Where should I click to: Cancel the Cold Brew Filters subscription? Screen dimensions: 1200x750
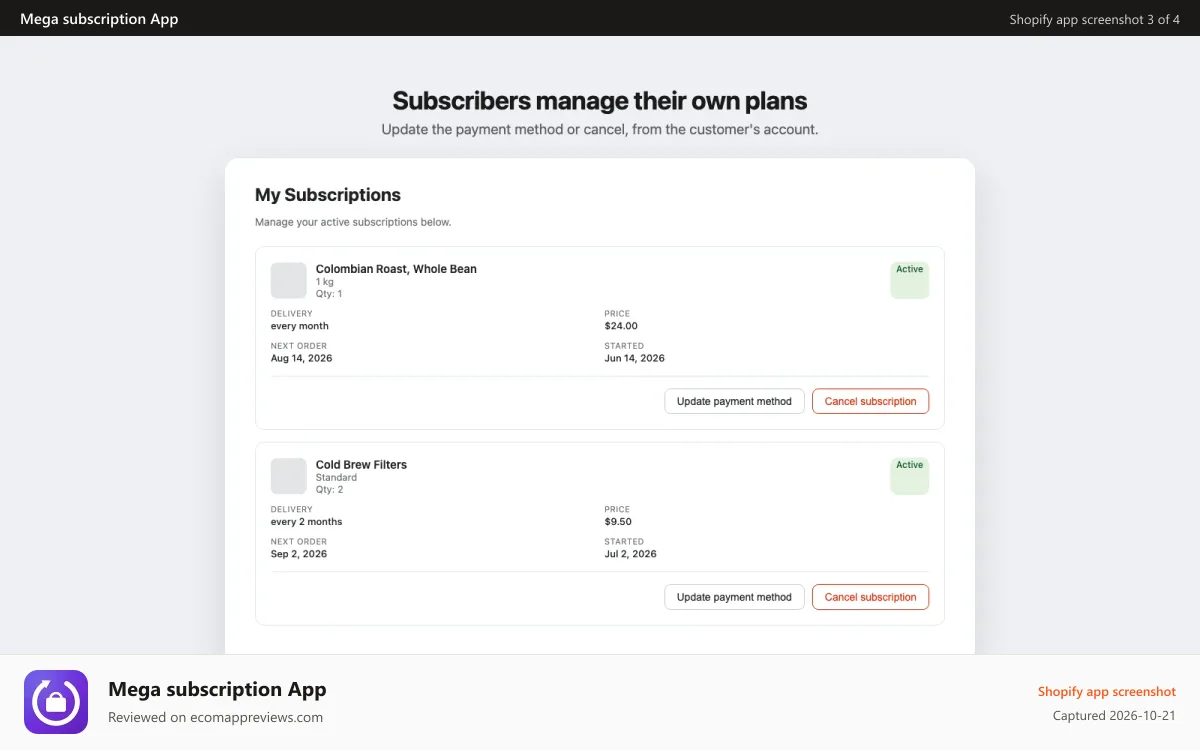(x=870, y=597)
